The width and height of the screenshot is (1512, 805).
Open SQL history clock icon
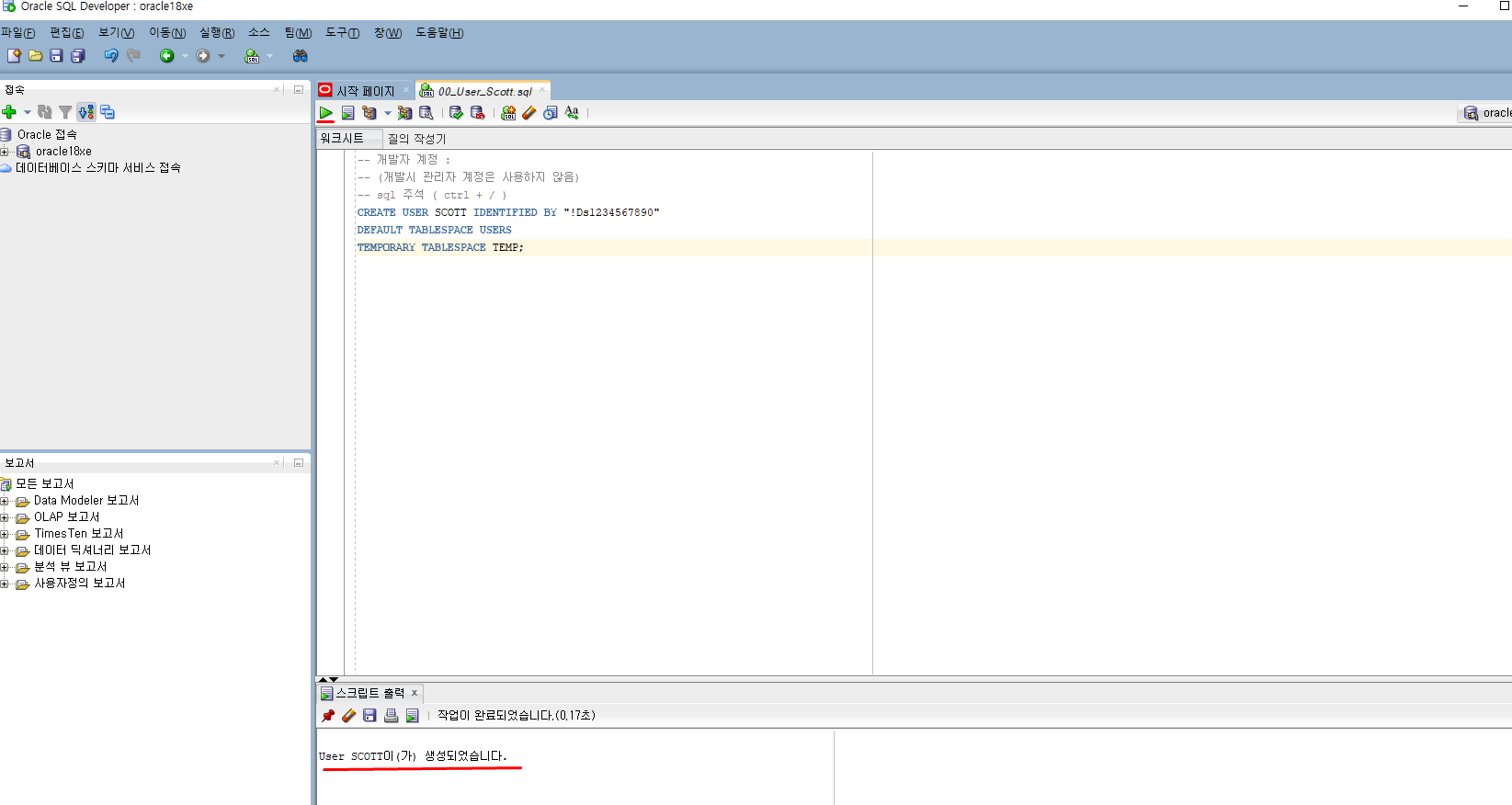[550, 113]
